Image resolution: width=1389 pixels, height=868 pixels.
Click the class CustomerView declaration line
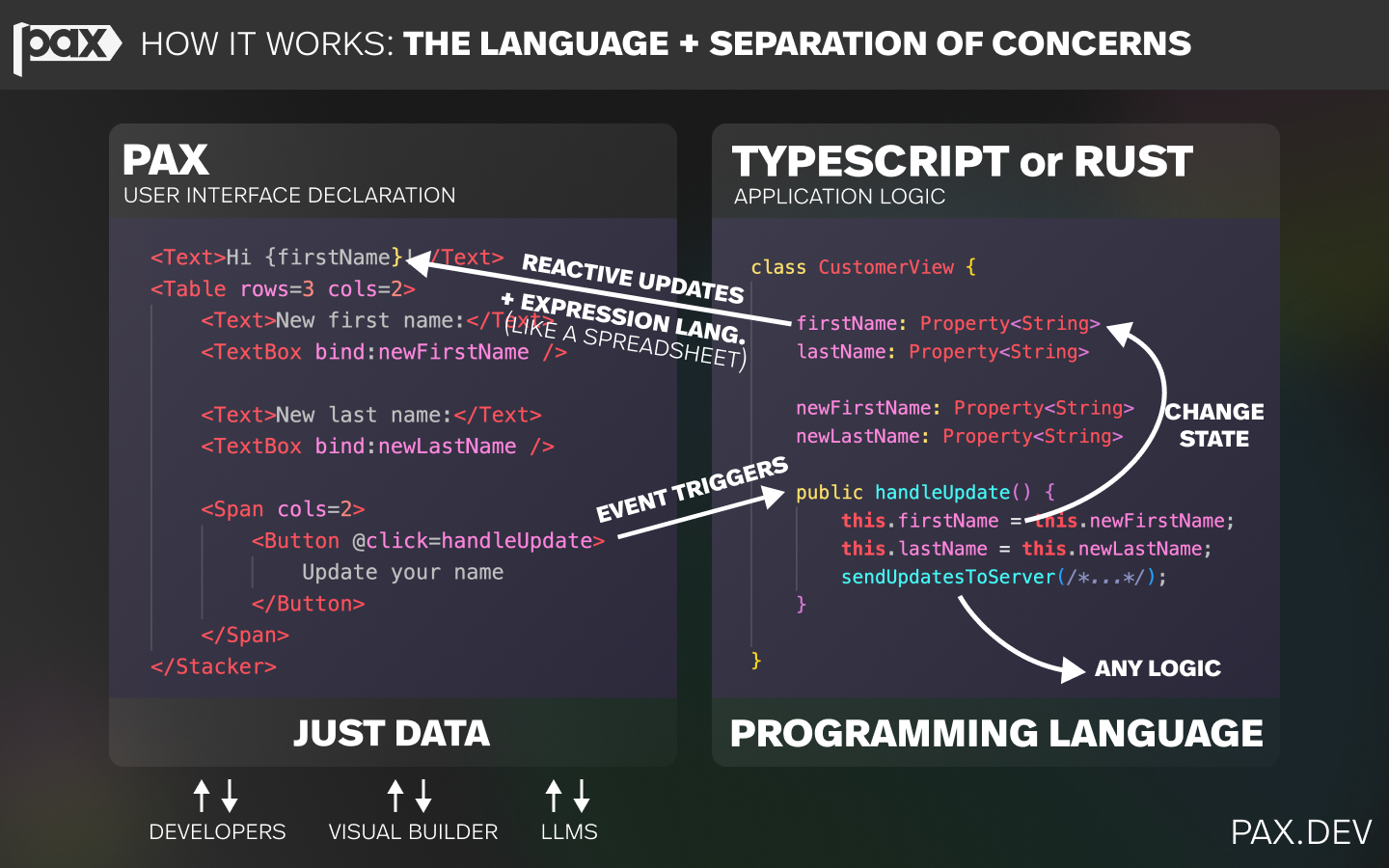(x=863, y=267)
